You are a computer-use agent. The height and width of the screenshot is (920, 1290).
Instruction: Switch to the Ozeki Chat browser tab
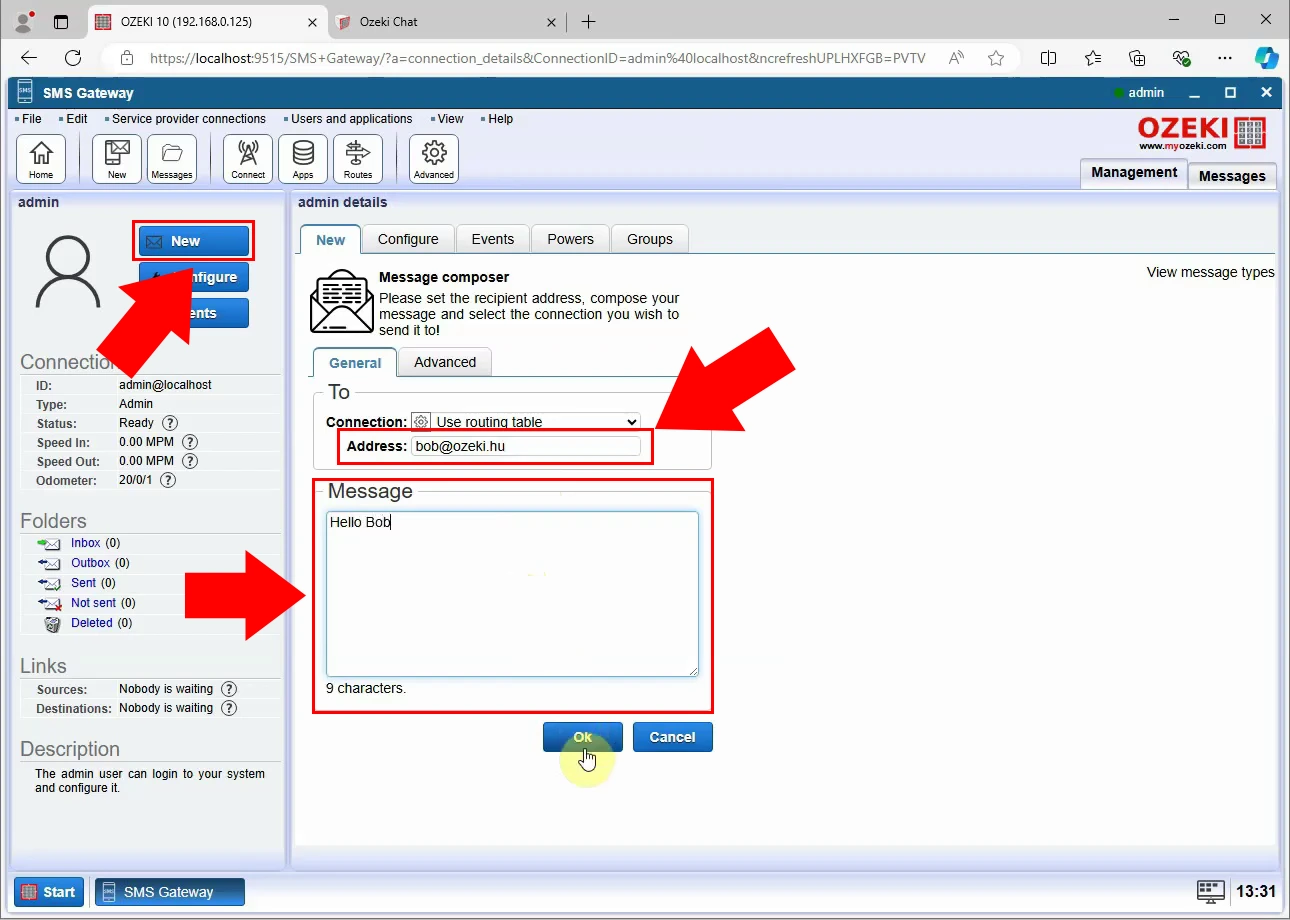[x=447, y=21]
